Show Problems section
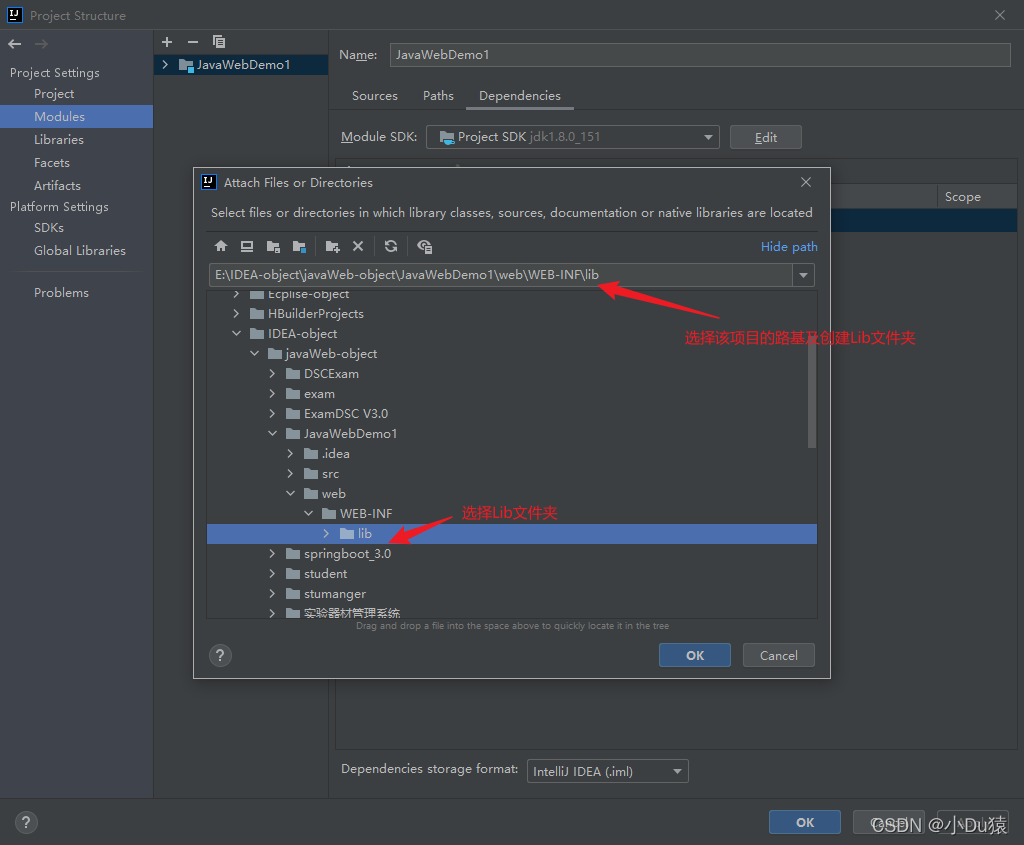 61,293
